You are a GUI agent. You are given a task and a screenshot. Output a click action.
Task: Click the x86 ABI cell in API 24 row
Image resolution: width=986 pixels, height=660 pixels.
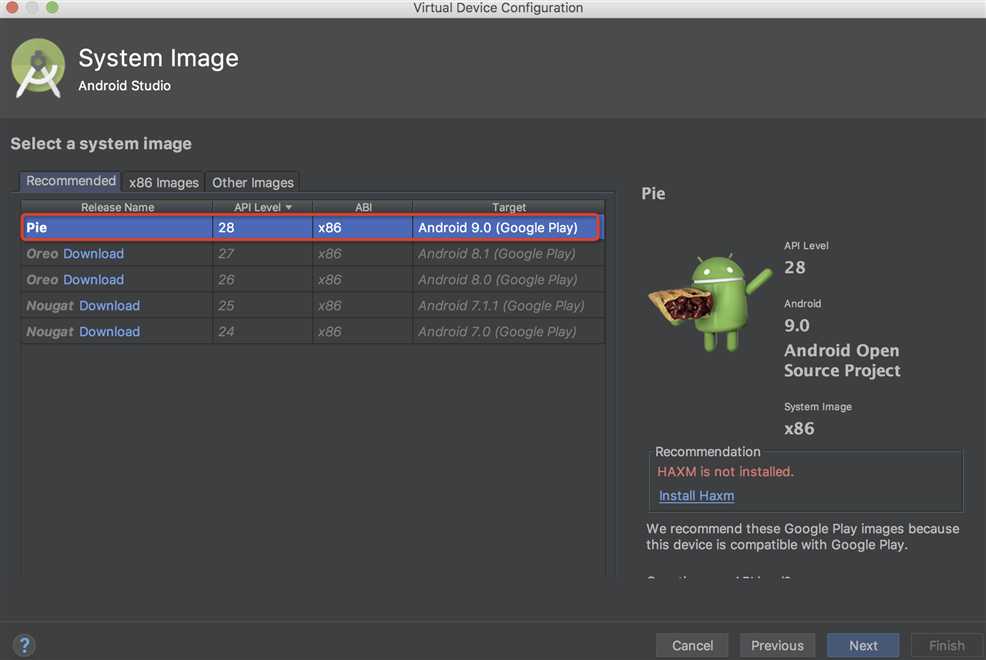(x=363, y=332)
